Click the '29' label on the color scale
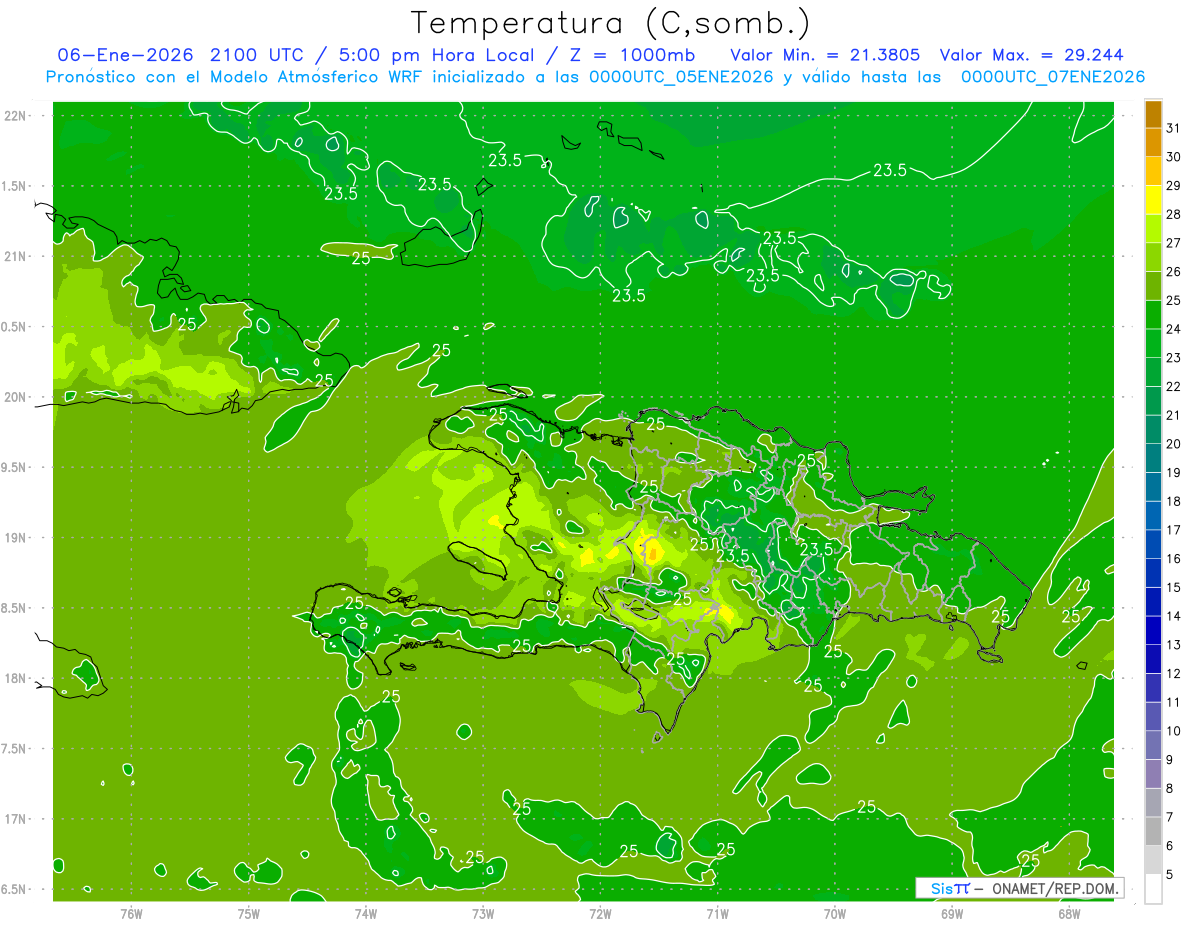This screenshot has width=1200, height=927. click(x=1173, y=185)
